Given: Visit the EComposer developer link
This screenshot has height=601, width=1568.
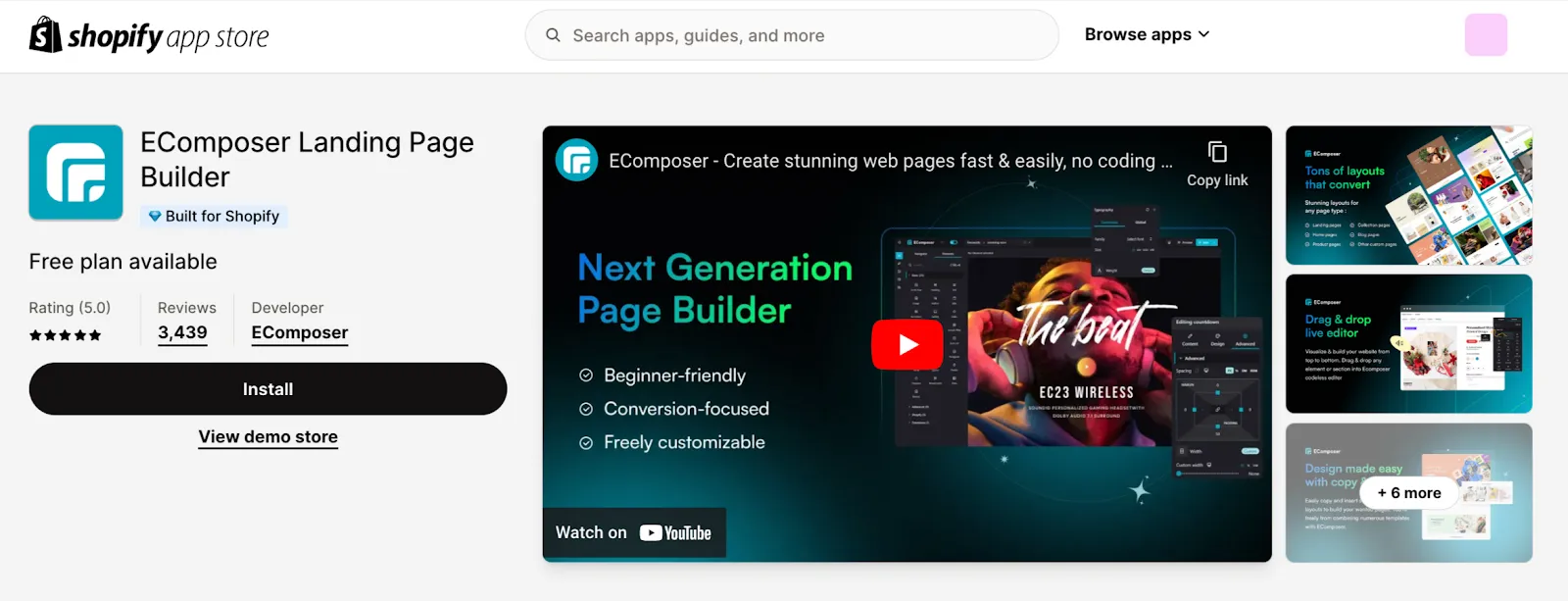Looking at the screenshot, I should [x=300, y=333].
